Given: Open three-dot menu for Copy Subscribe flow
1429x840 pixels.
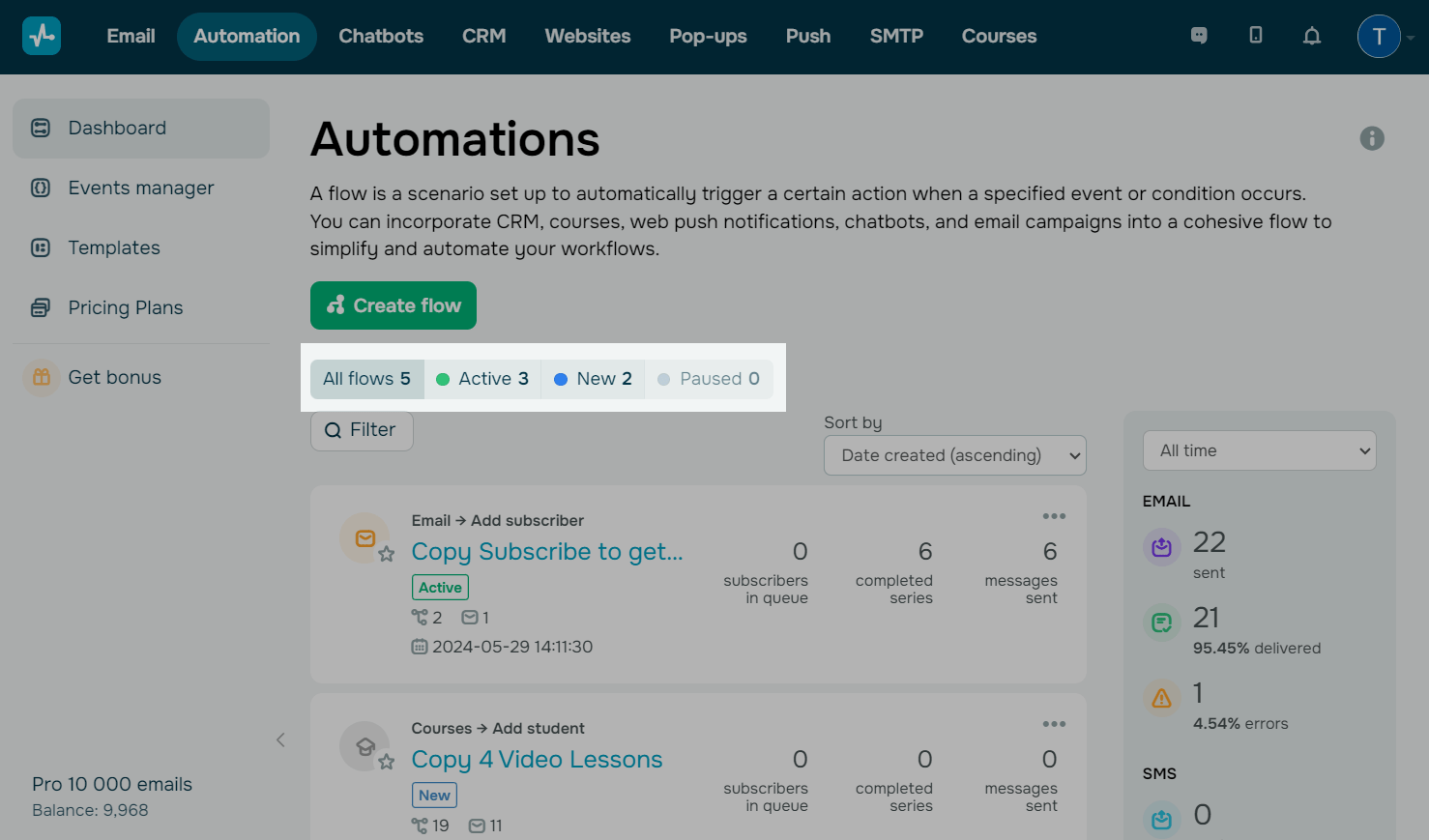Looking at the screenshot, I should click(x=1054, y=516).
